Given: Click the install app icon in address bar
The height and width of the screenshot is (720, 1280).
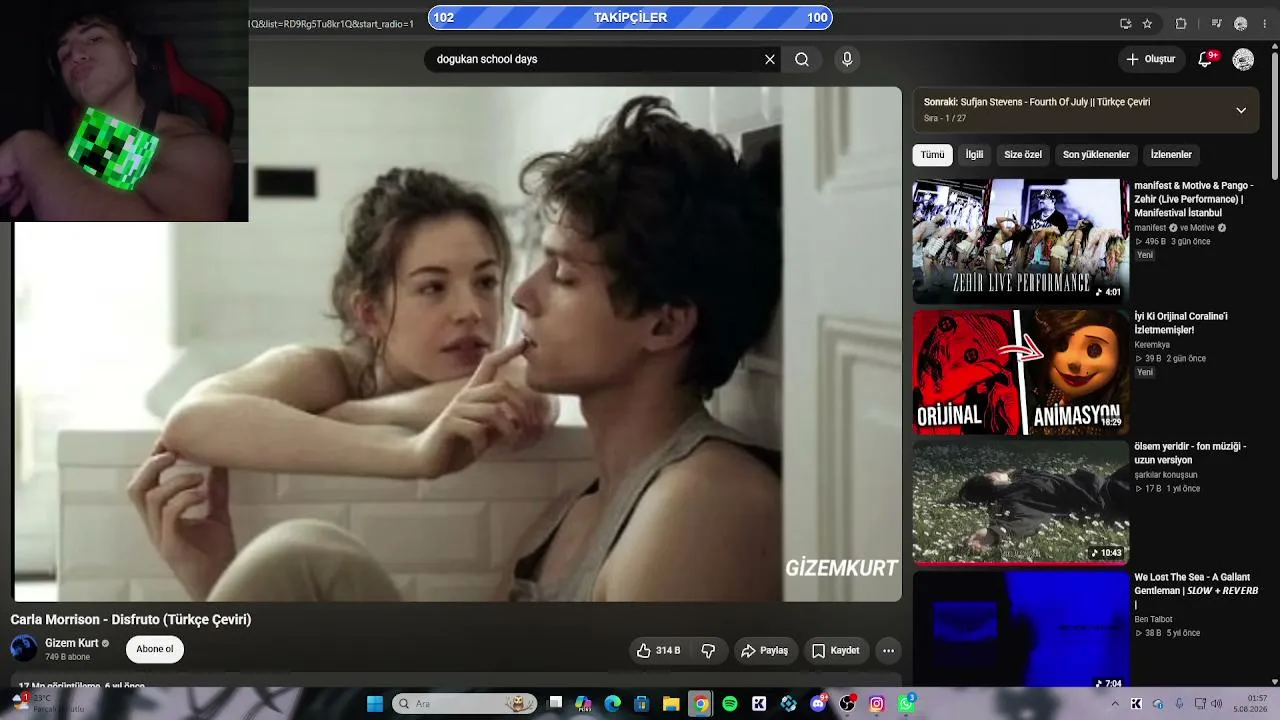Looking at the screenshot, I should [1126, 24].
